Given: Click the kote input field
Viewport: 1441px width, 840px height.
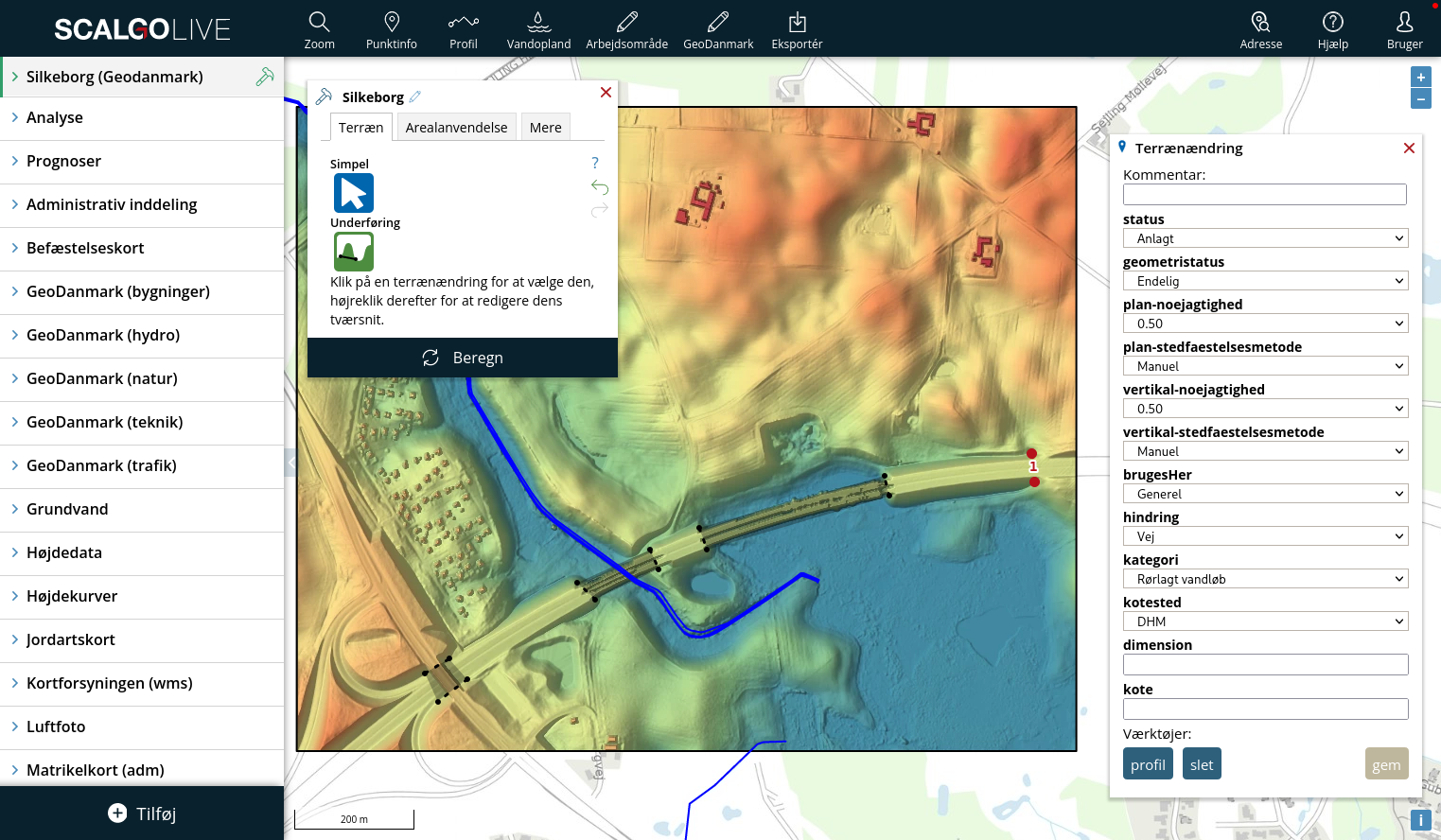Looking at the screenshot, I should point(1265,709).
